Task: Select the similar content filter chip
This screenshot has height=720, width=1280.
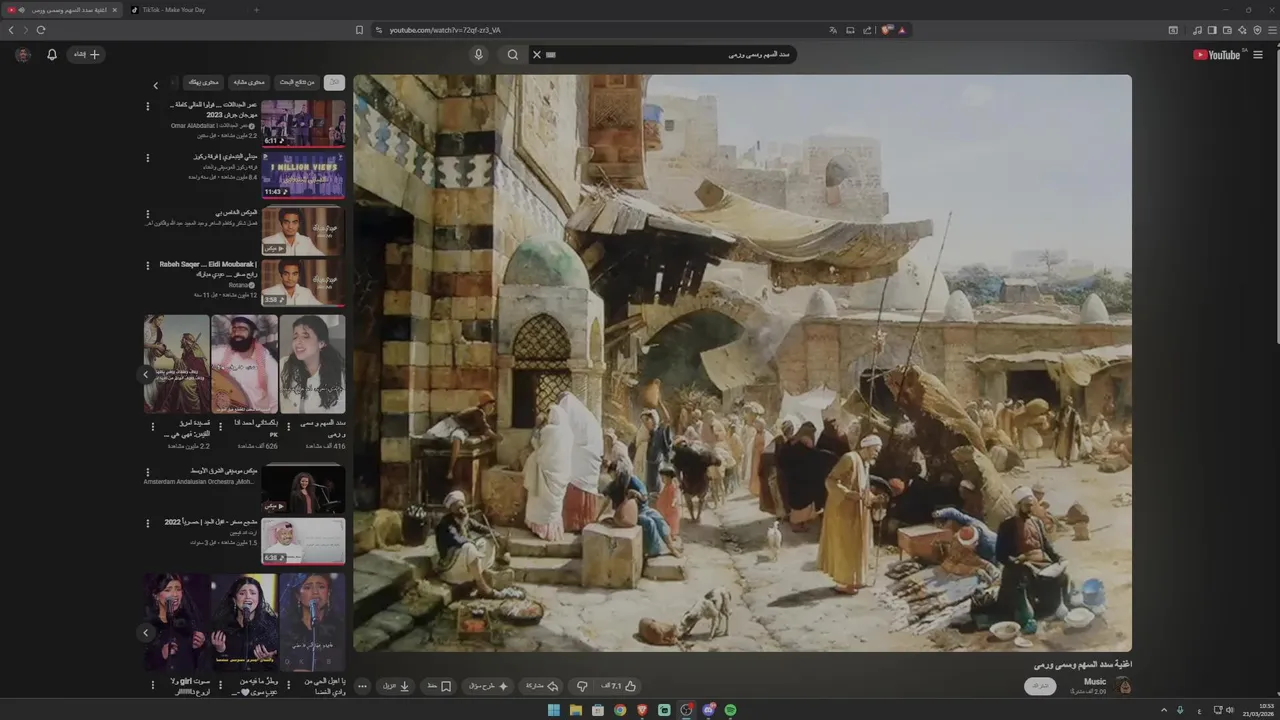Action: 248,82
